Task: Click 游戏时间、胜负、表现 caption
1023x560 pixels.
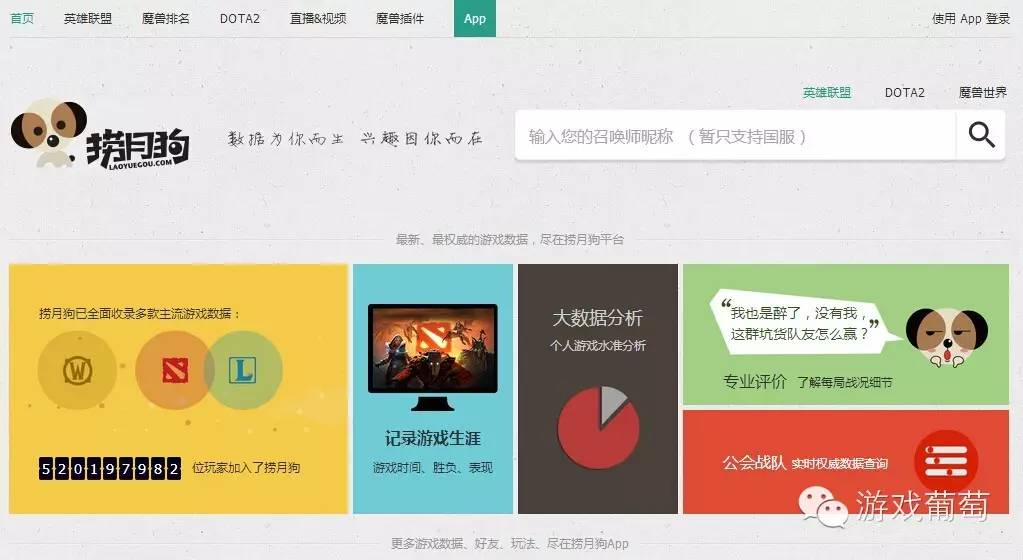Action: [433, 468]
